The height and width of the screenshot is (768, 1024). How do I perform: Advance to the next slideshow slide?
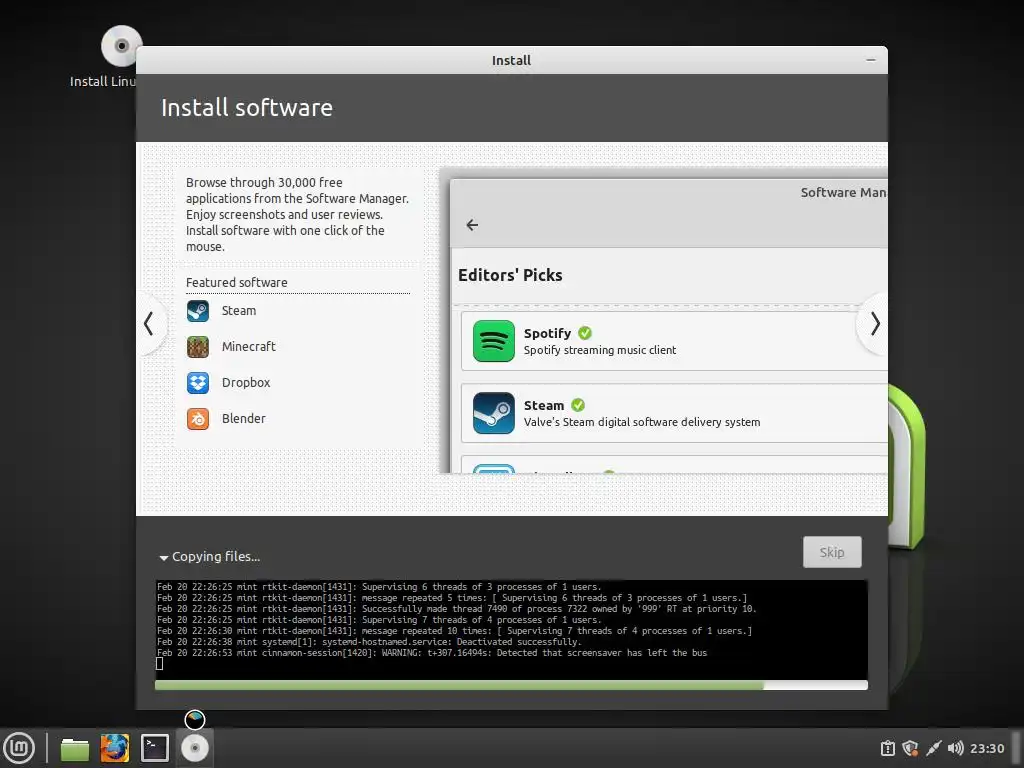point(874,323)
